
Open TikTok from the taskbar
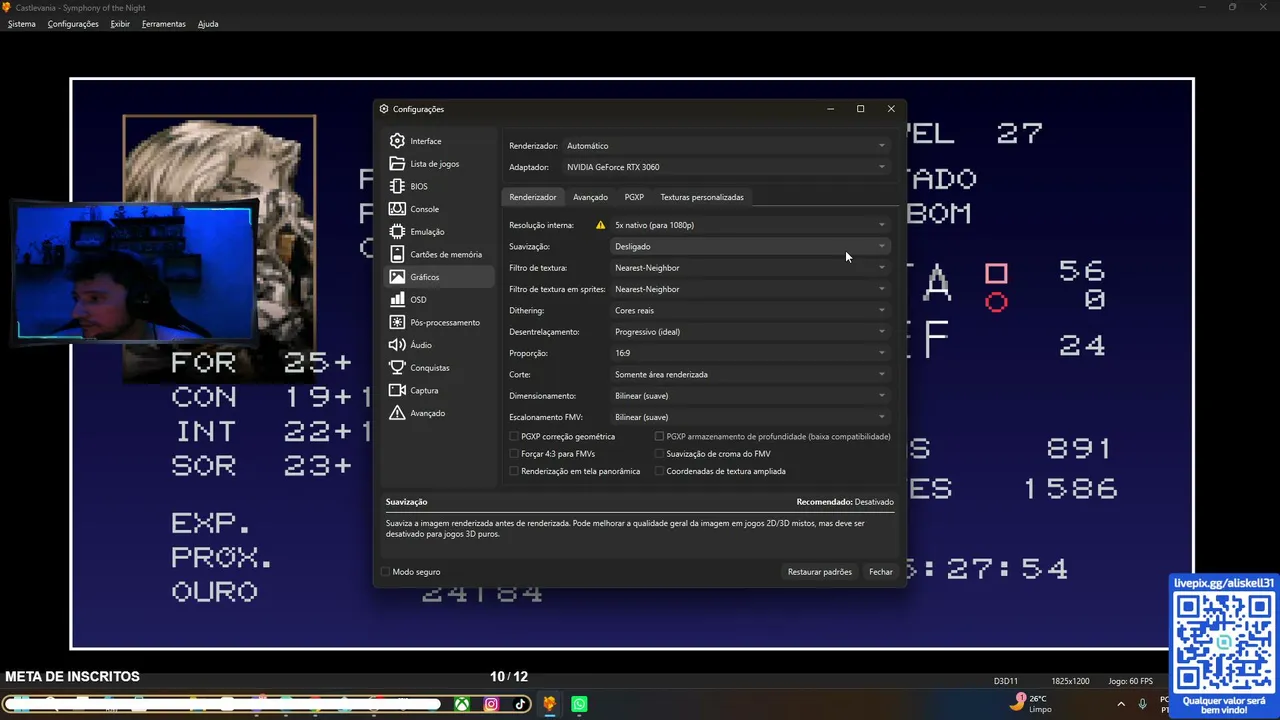(520, 704)
